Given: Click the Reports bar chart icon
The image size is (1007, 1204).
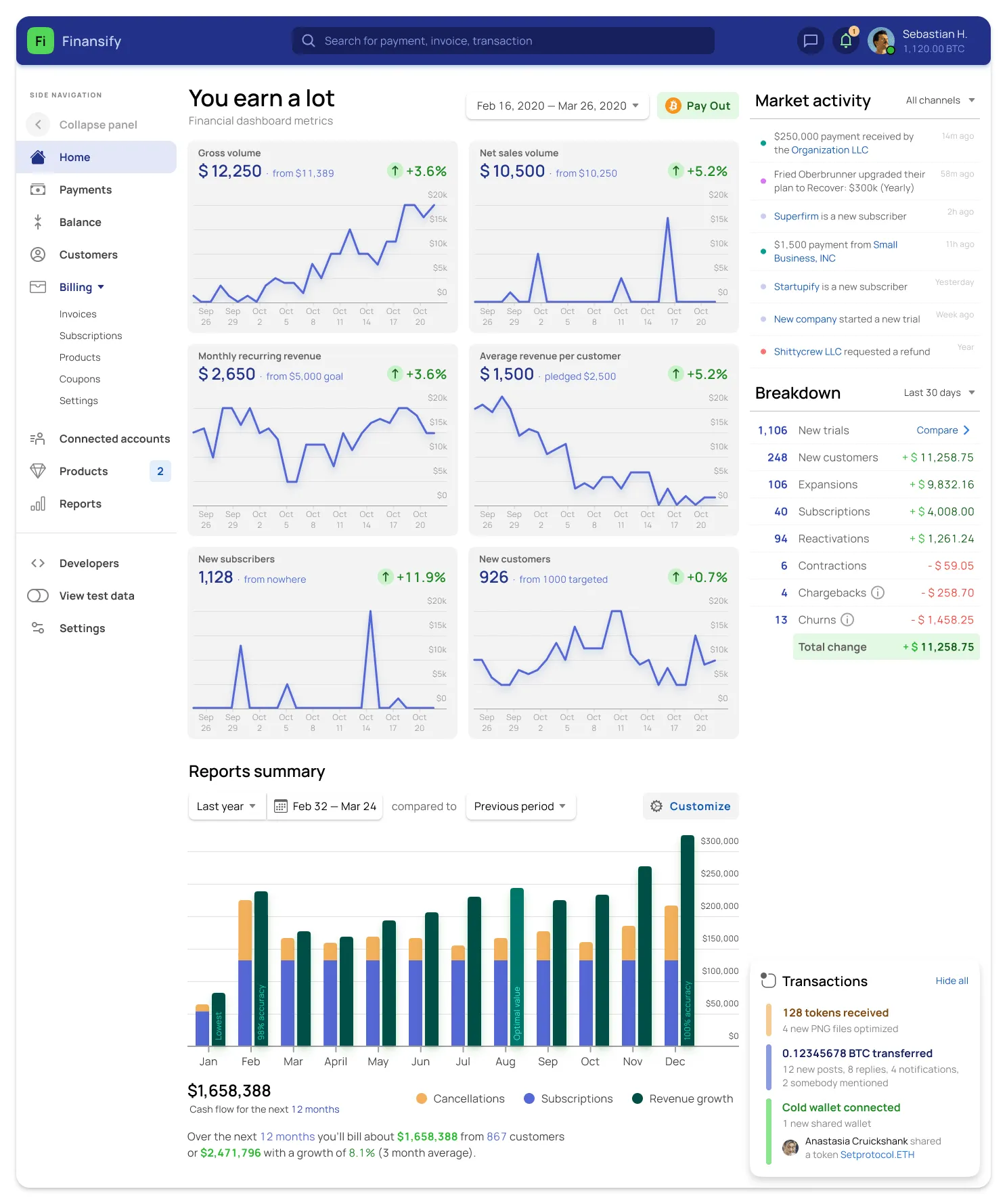Looking at the screenshot, I should (38, 504).
